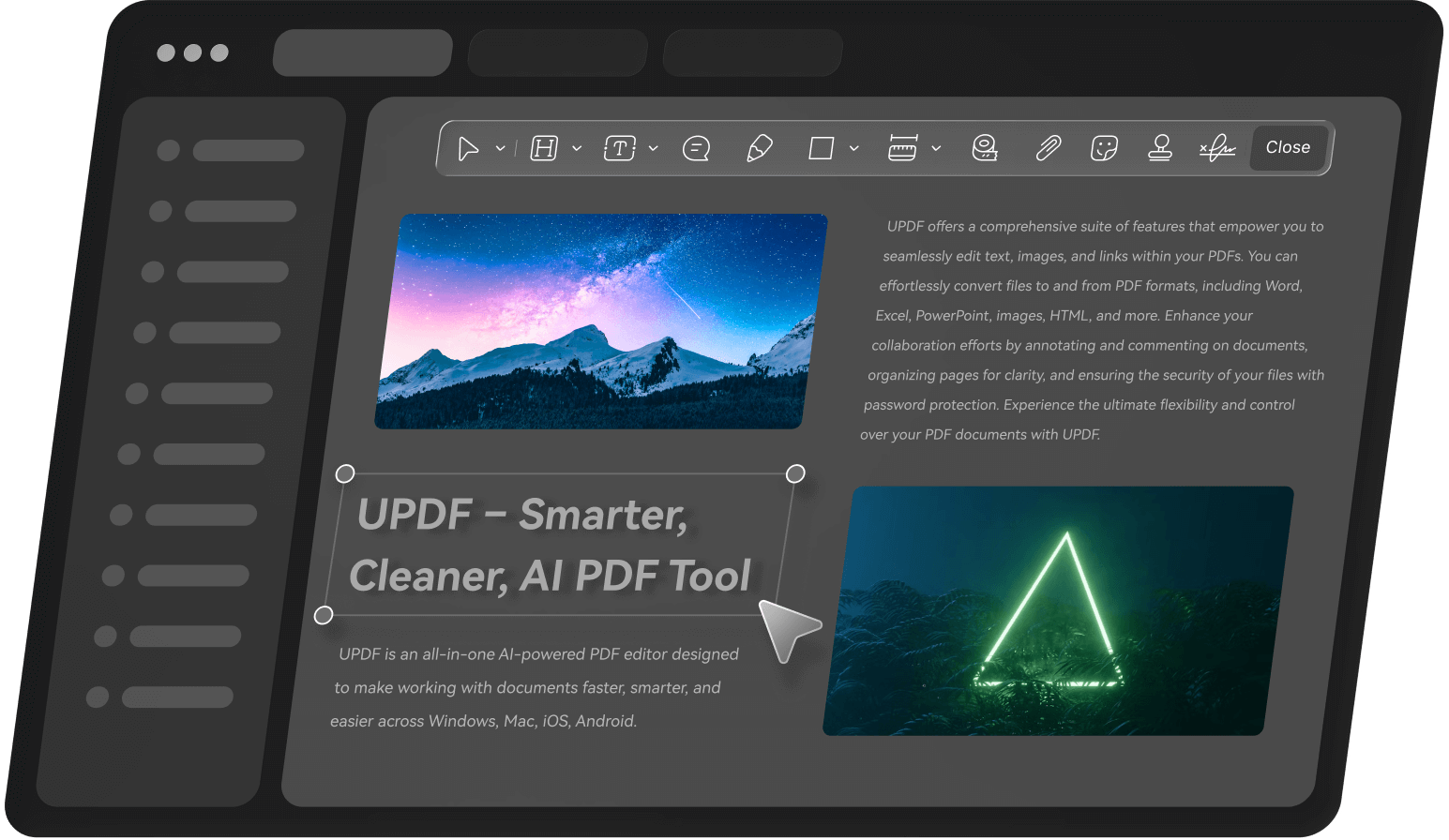This screenshot has height=840, width=1449.
Task: Add a signature with the signature icon
Action: [x=1217, y=148]
